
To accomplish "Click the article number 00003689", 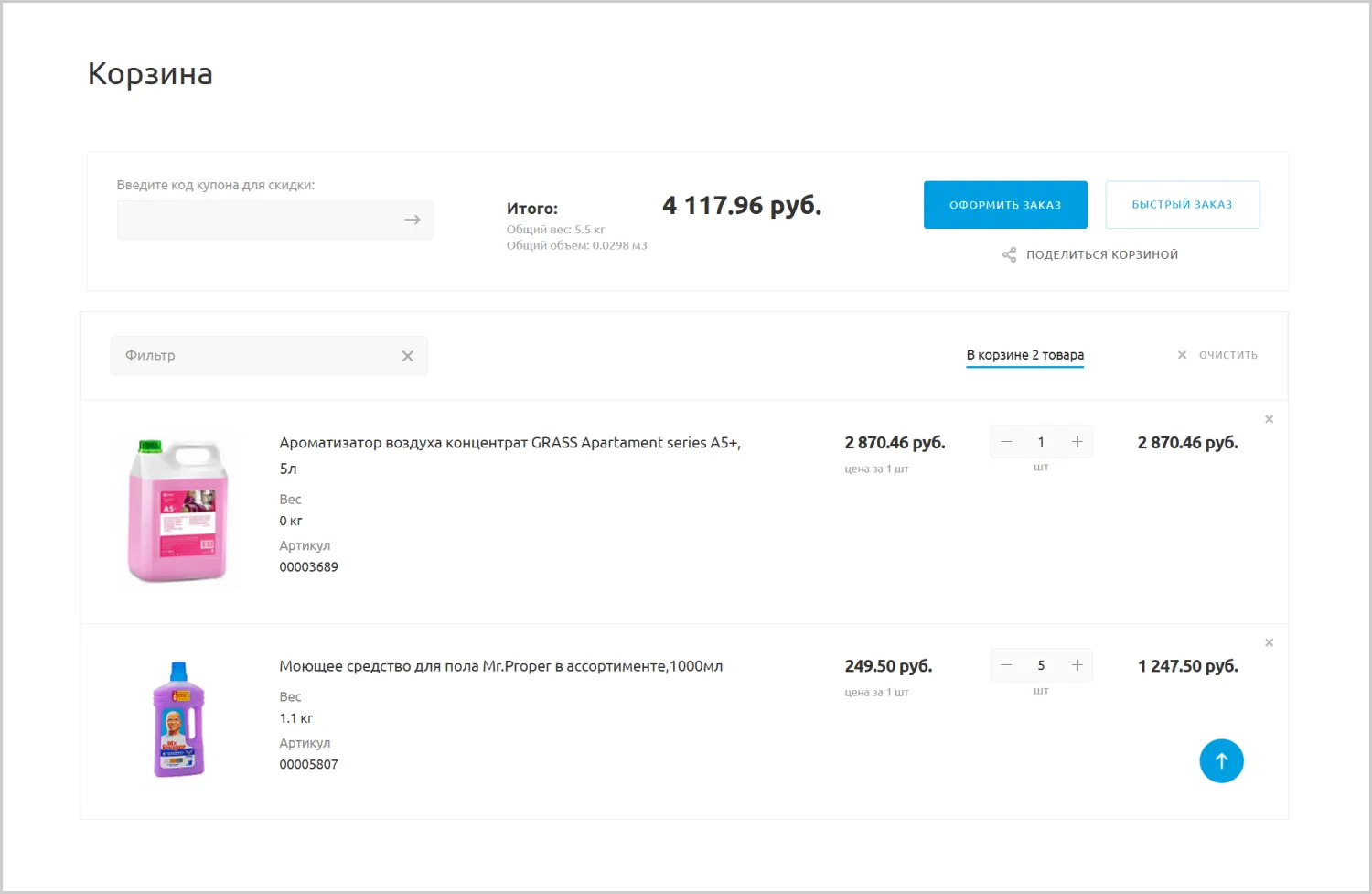I will point(308,567).
